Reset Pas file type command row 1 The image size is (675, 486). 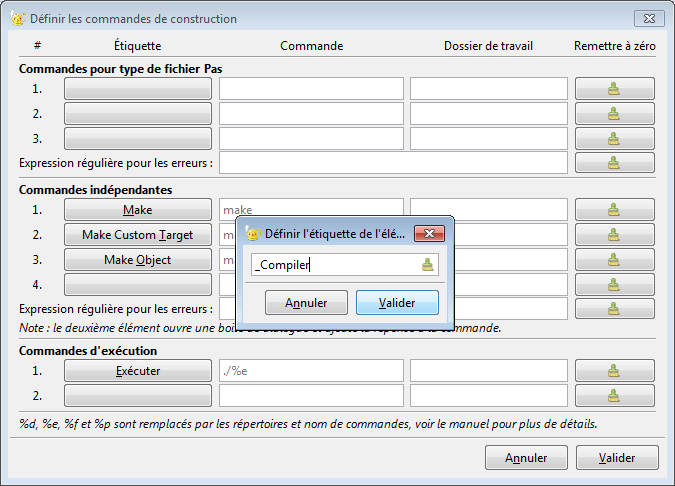coord(614,88)
